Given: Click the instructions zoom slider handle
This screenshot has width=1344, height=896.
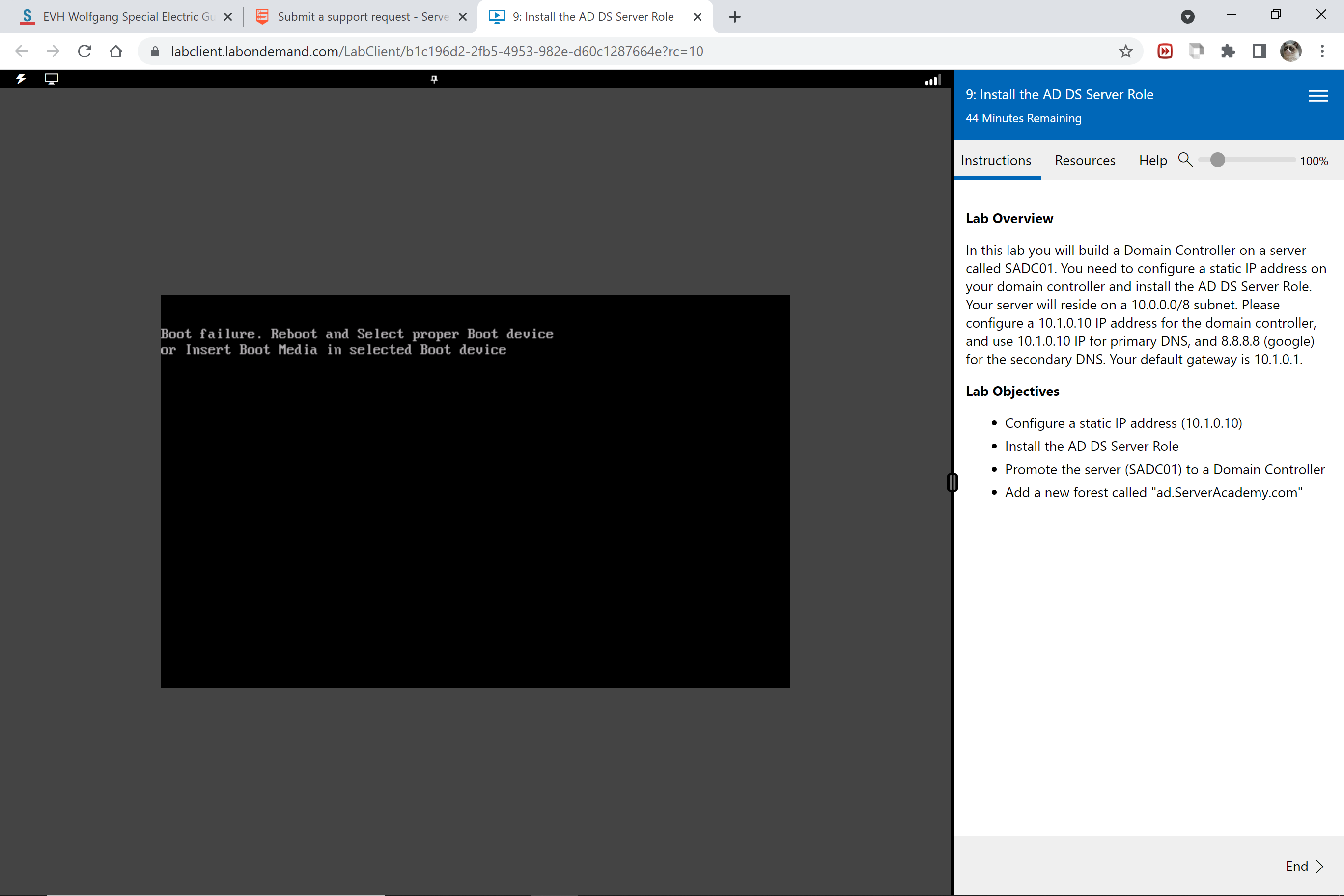Looking at the screenshot, I should [1217, 160].
